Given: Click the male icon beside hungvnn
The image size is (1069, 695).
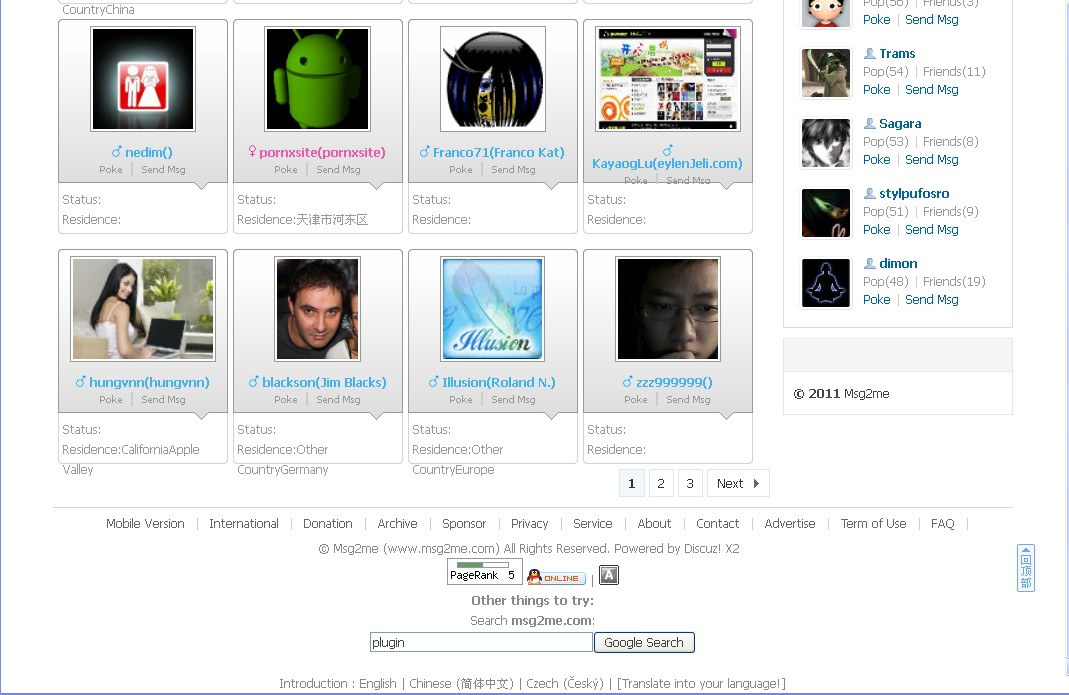Looking at the screenshot, I should point(80,381).
